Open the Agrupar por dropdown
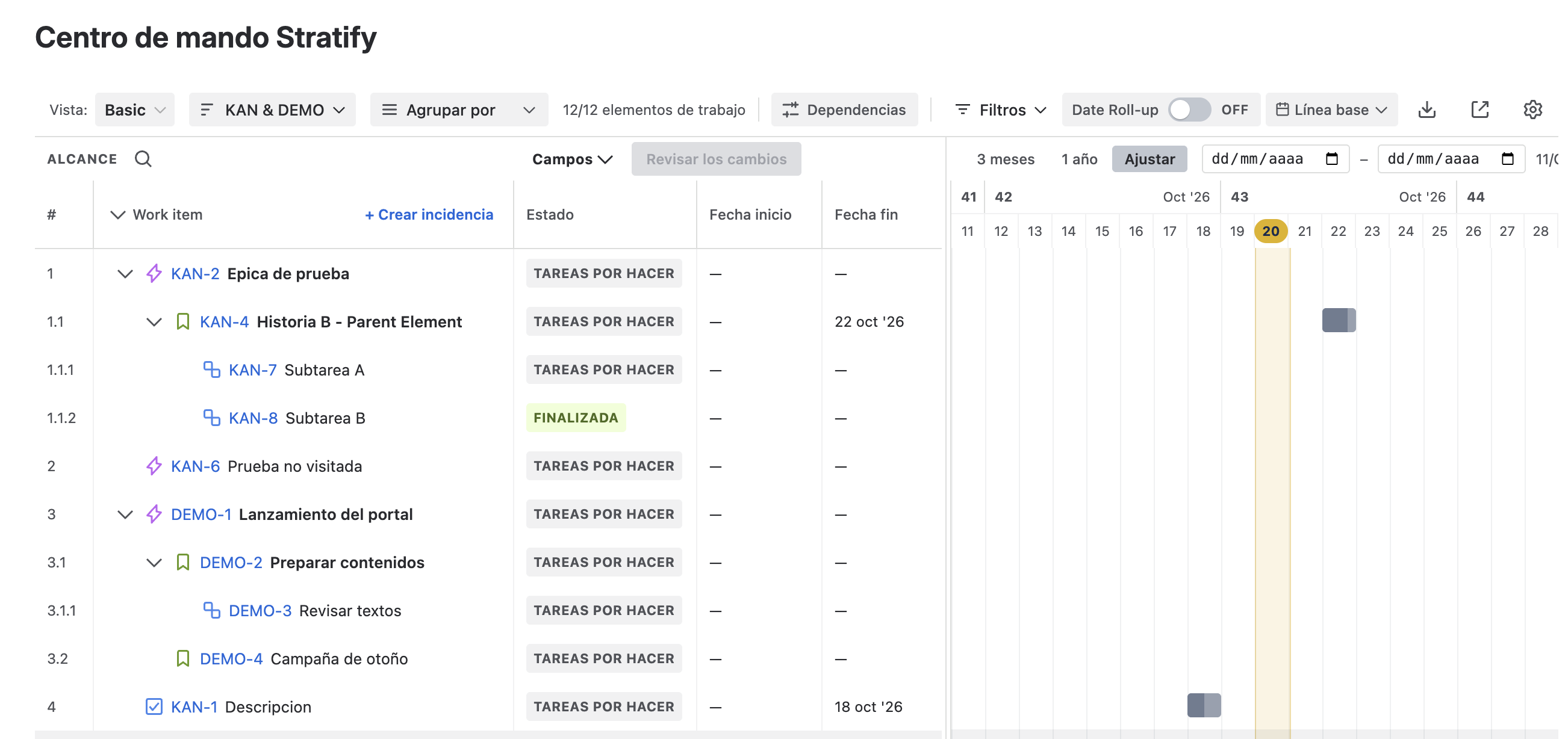The height and width of the screenshot is (739, 1568). tap(459, 110)
